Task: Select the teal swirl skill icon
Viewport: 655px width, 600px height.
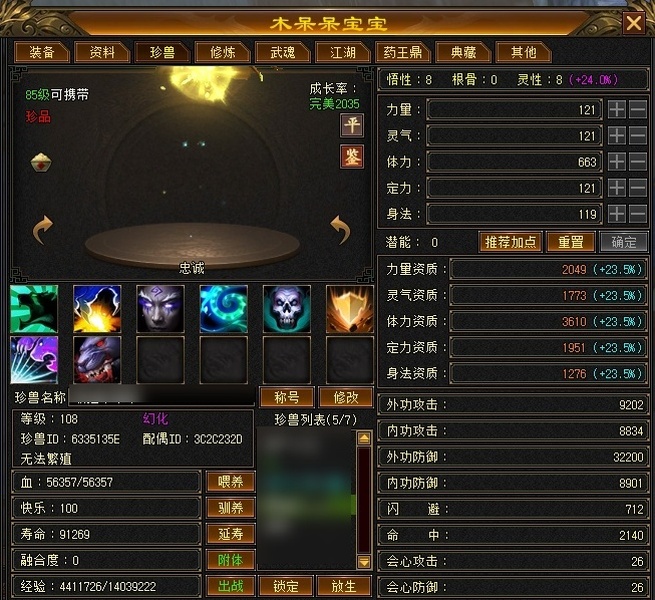Action: [x=223, y=309]
